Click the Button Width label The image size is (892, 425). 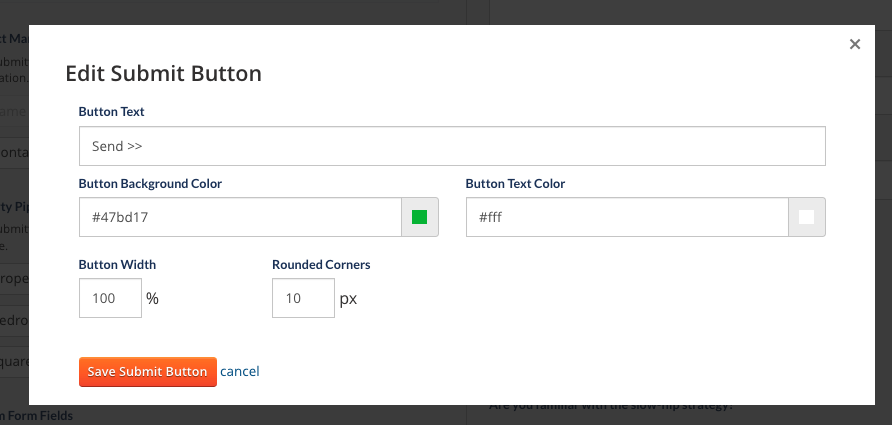coord(117,265)
